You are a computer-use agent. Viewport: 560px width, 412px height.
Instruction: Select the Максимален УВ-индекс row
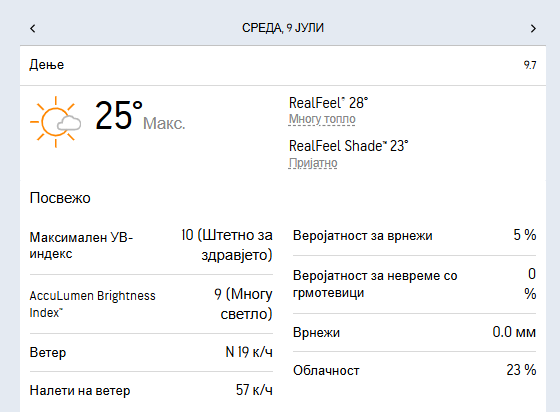click(151, 245)
